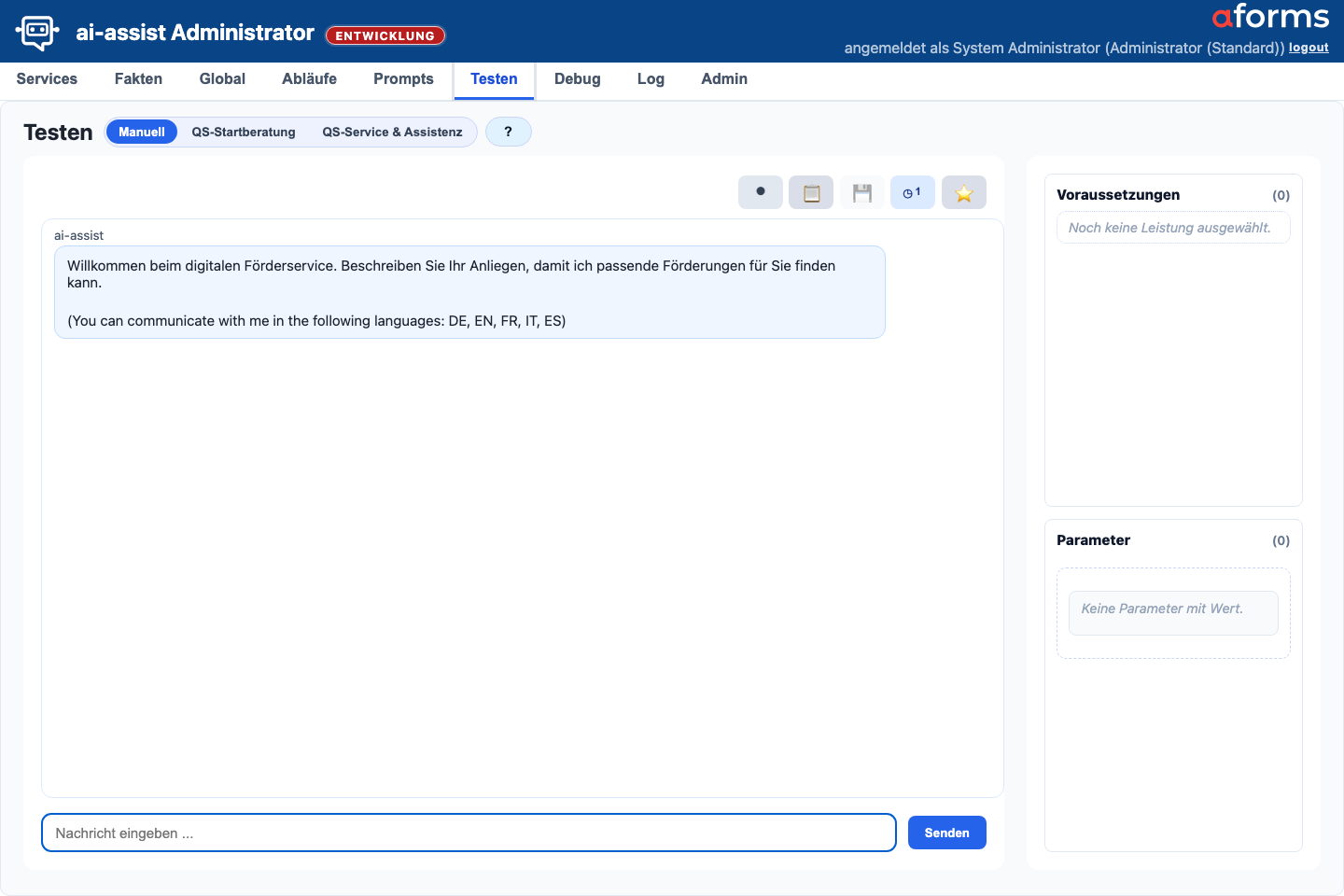Open the Fakten tab

point(138,79)
